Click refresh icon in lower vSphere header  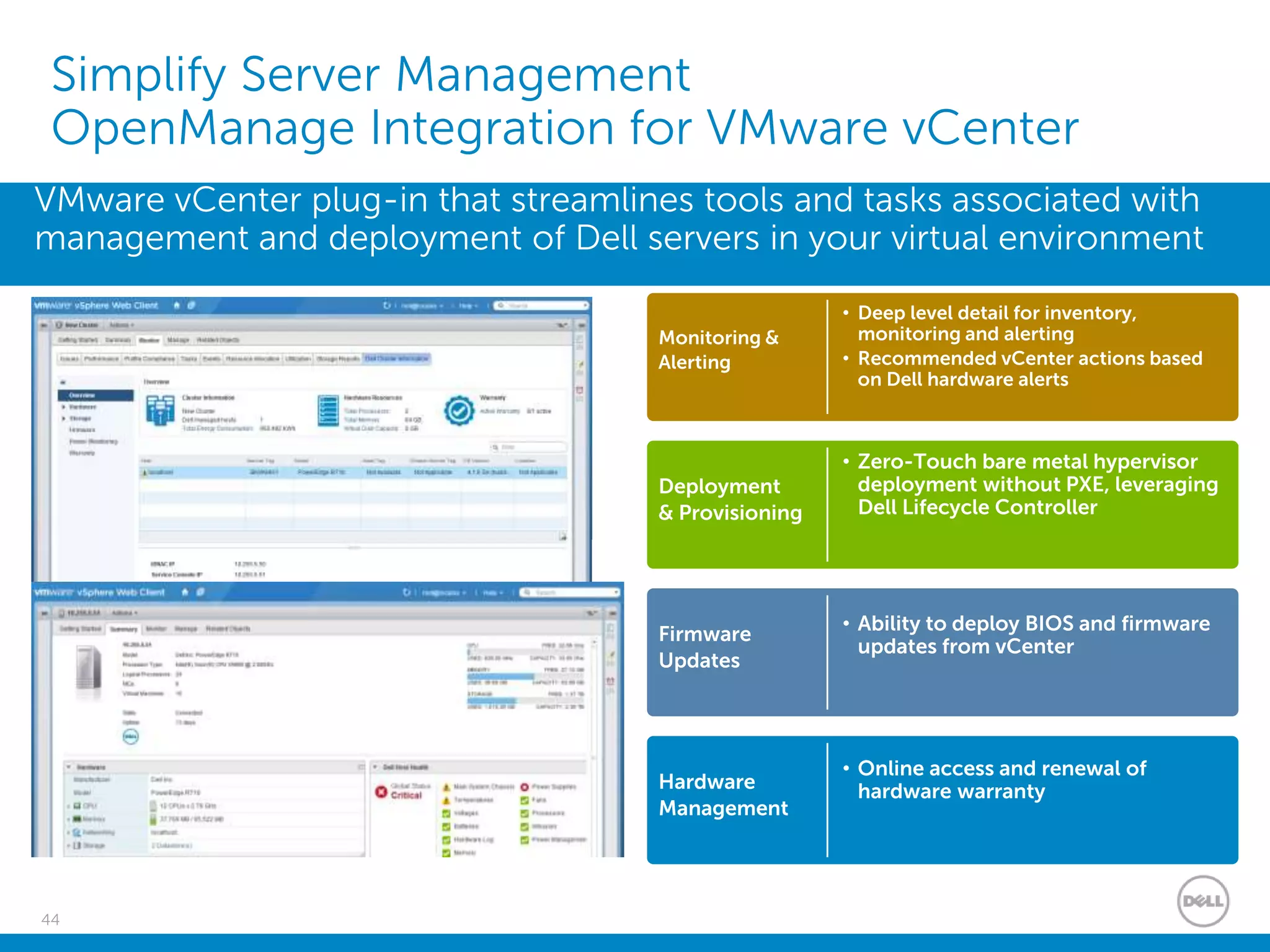(407, 593)
